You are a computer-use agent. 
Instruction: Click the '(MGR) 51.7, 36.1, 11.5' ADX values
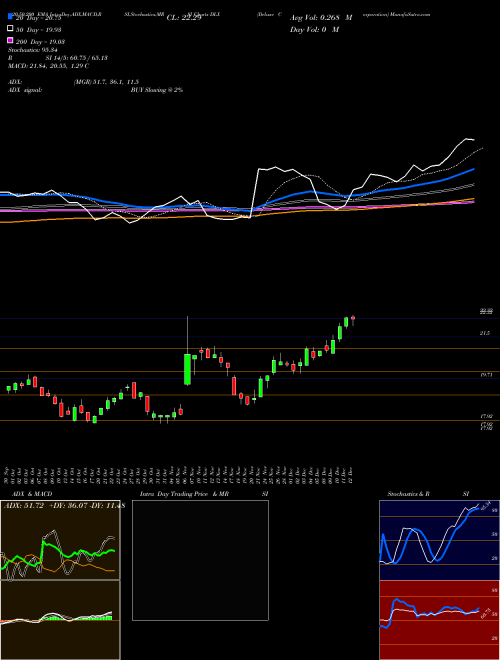[106, 82]
